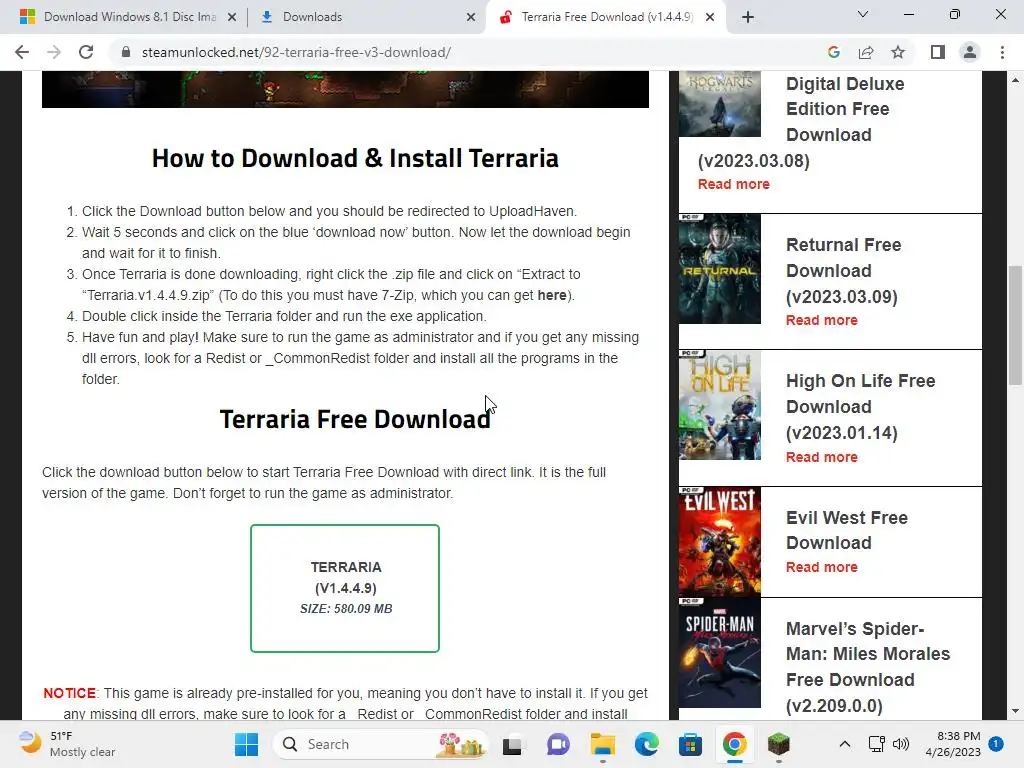Click the 'How to Download & Install Terraria' heading
Screen dimensions: 1024x768
[x=355, y=159]
